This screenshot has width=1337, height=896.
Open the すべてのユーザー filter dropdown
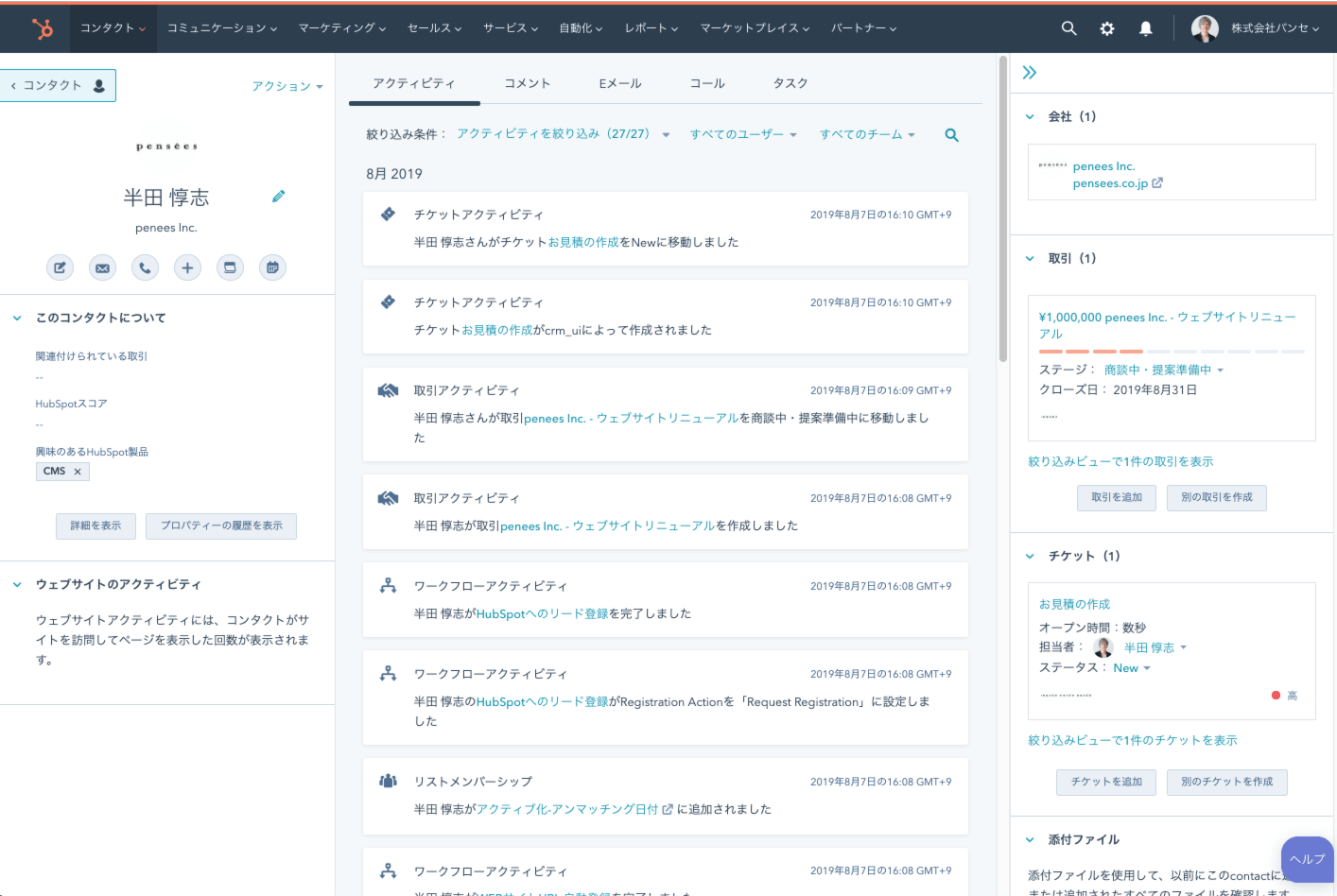tap(742, 134)
